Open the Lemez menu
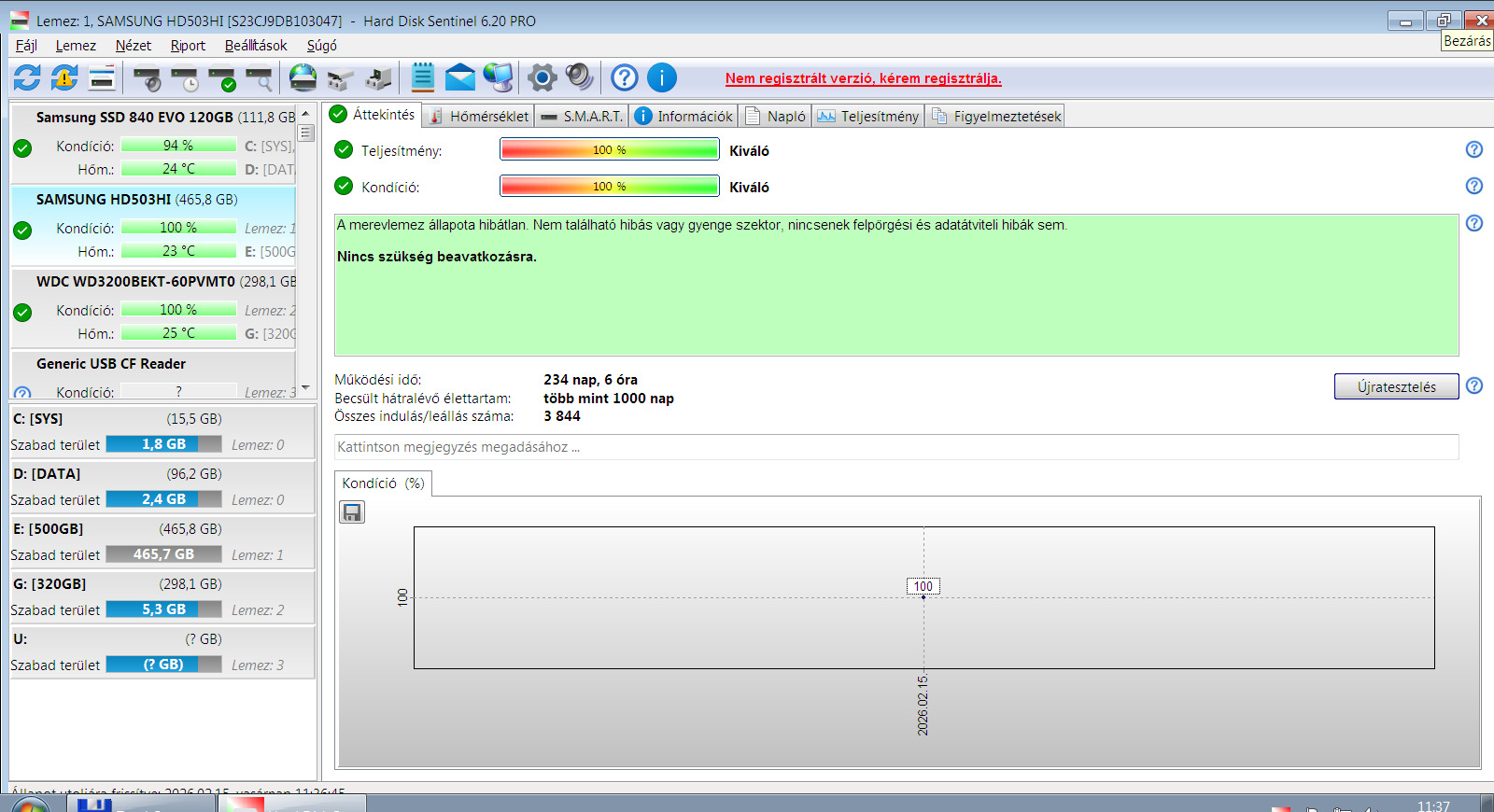 [x=76, y=45]
